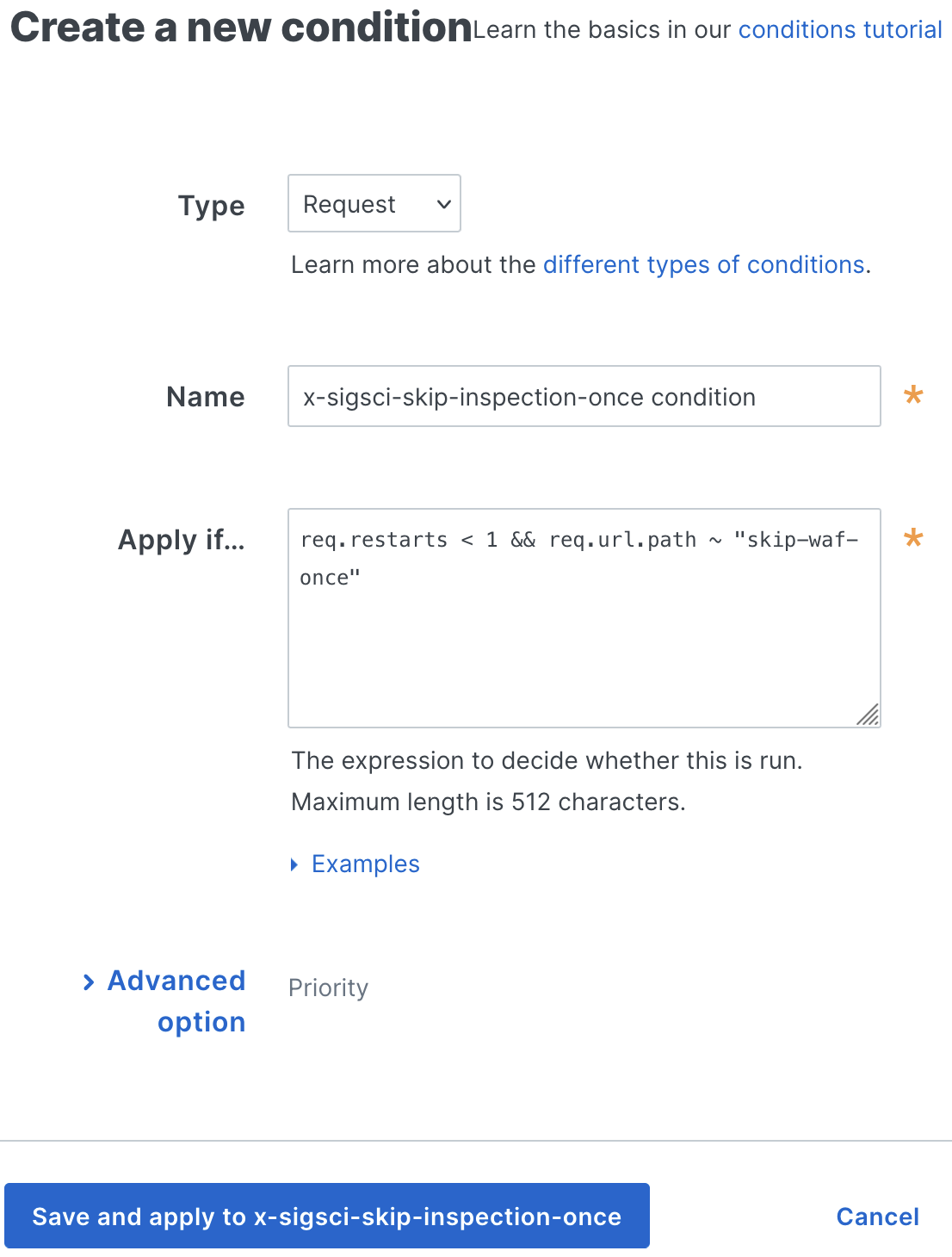Viewport: 952px width, 1257px height.
Task: Open the Type dropdown showing Request
Action: (x=374, y=203)
